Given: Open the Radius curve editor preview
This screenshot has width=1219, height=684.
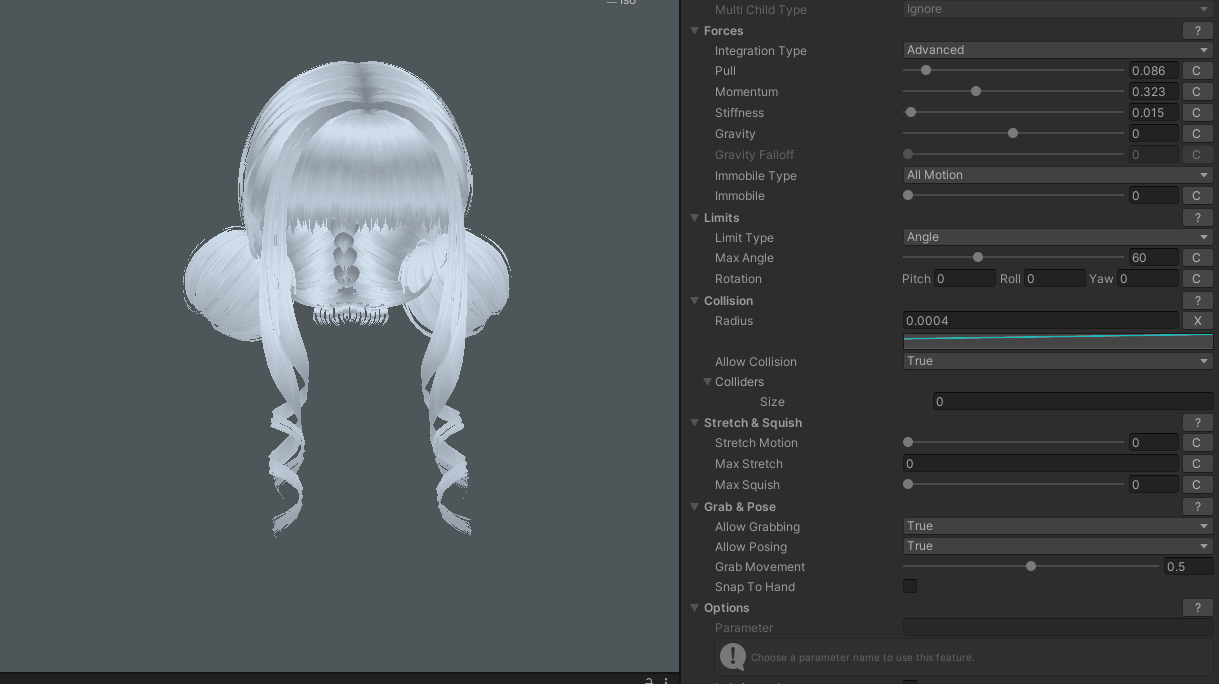Looking at the screenshot, I should (1058, 341).
